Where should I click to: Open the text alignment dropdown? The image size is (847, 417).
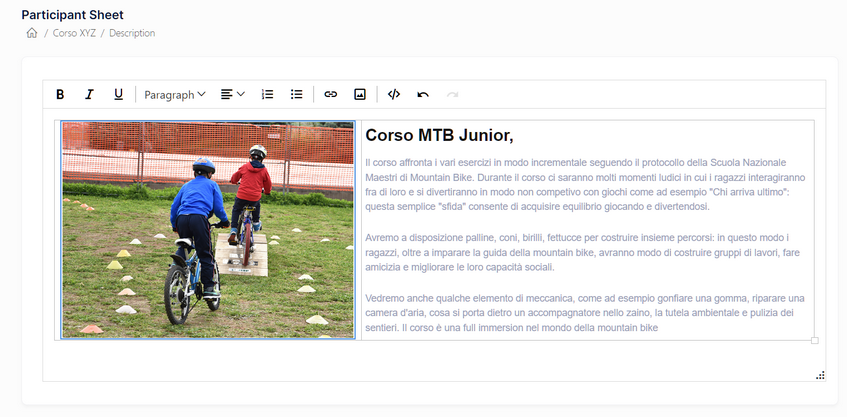point(233,95)
